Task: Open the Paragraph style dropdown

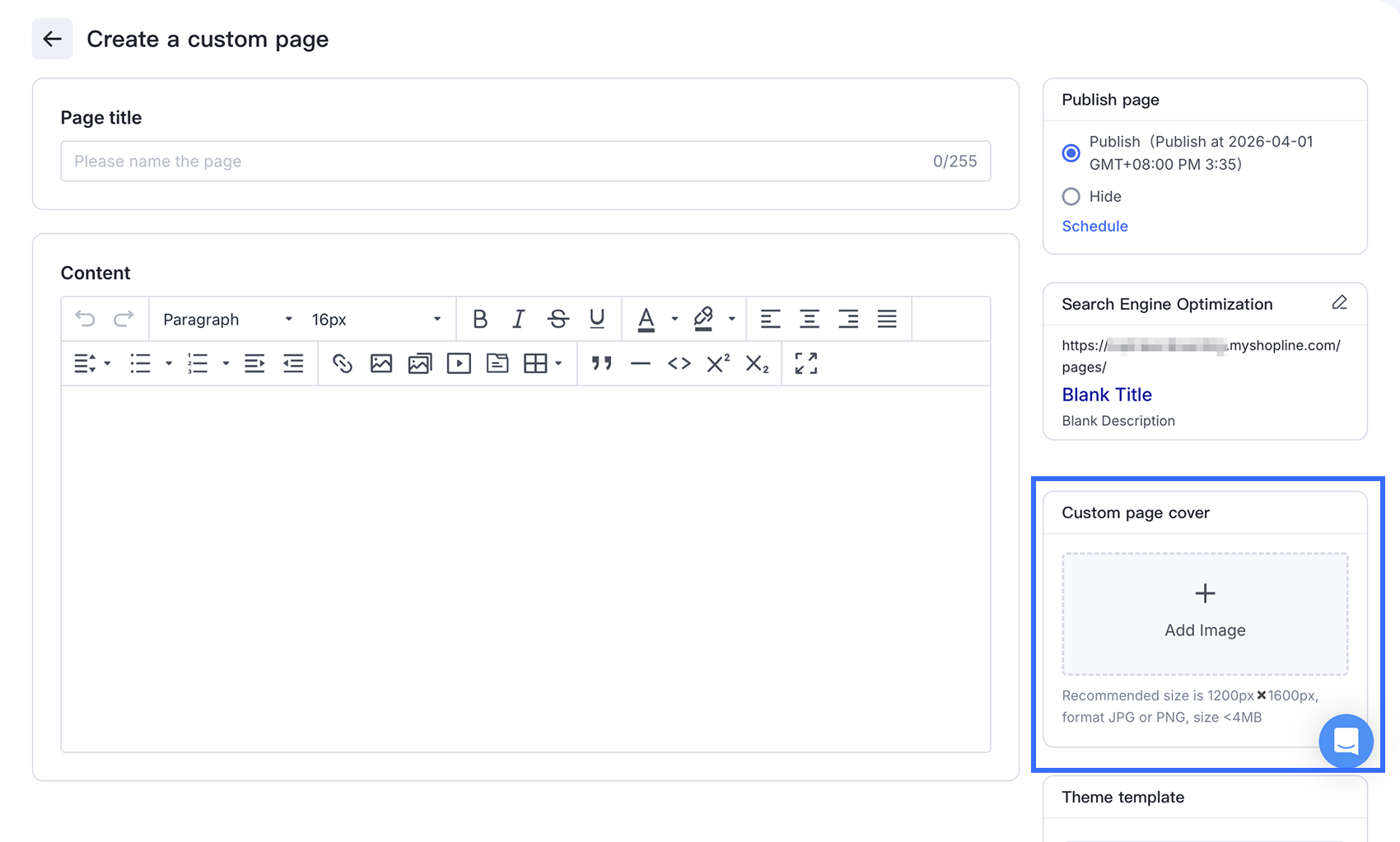Action: tap(226, 320)
